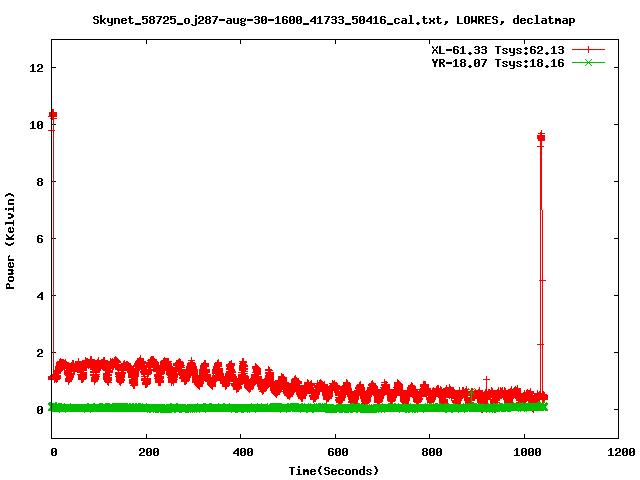Screen dimensions: 640x480
Task: Click the Power (Kelvin) axis label
Action: (10, 241)
